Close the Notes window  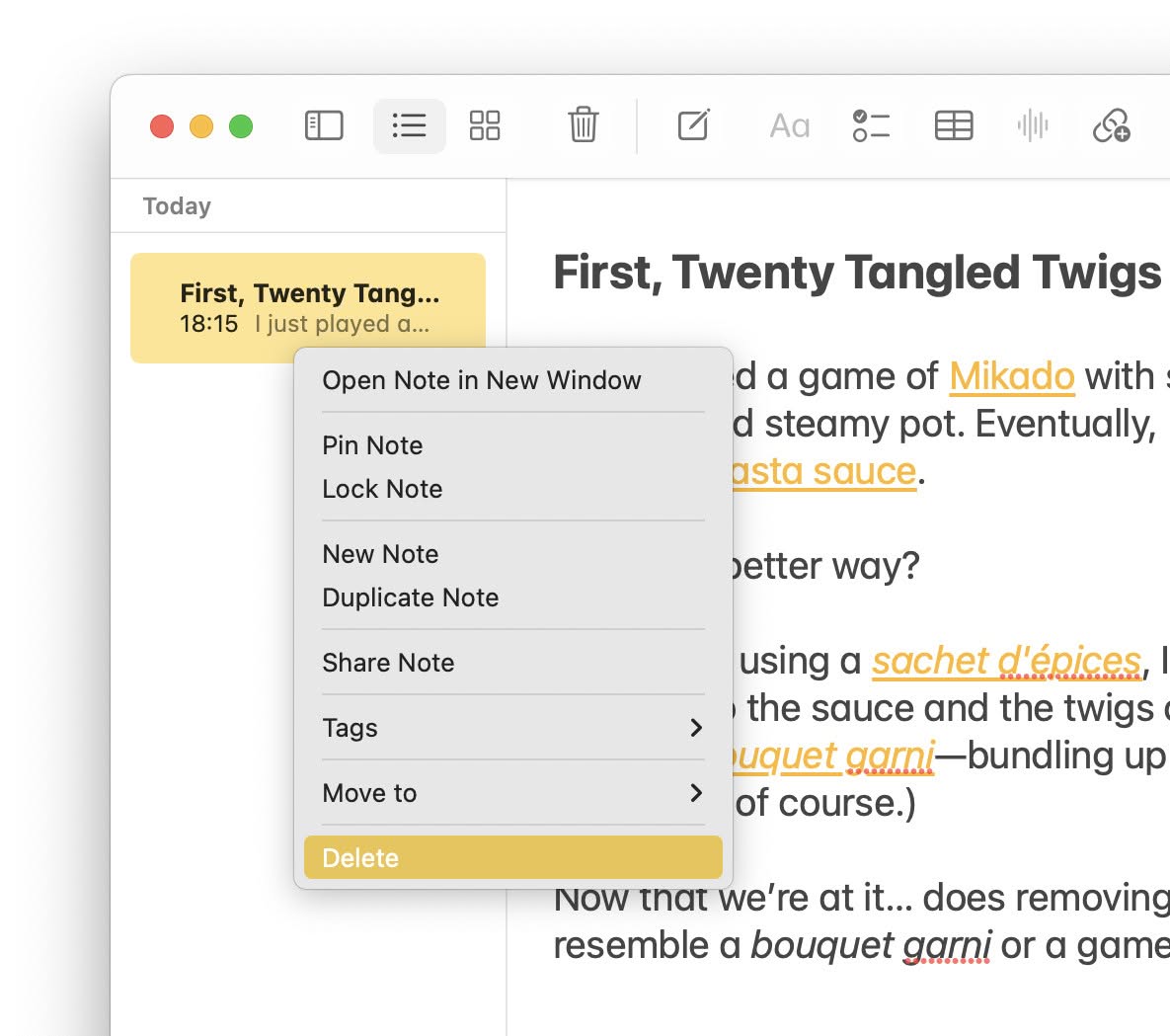162,126
